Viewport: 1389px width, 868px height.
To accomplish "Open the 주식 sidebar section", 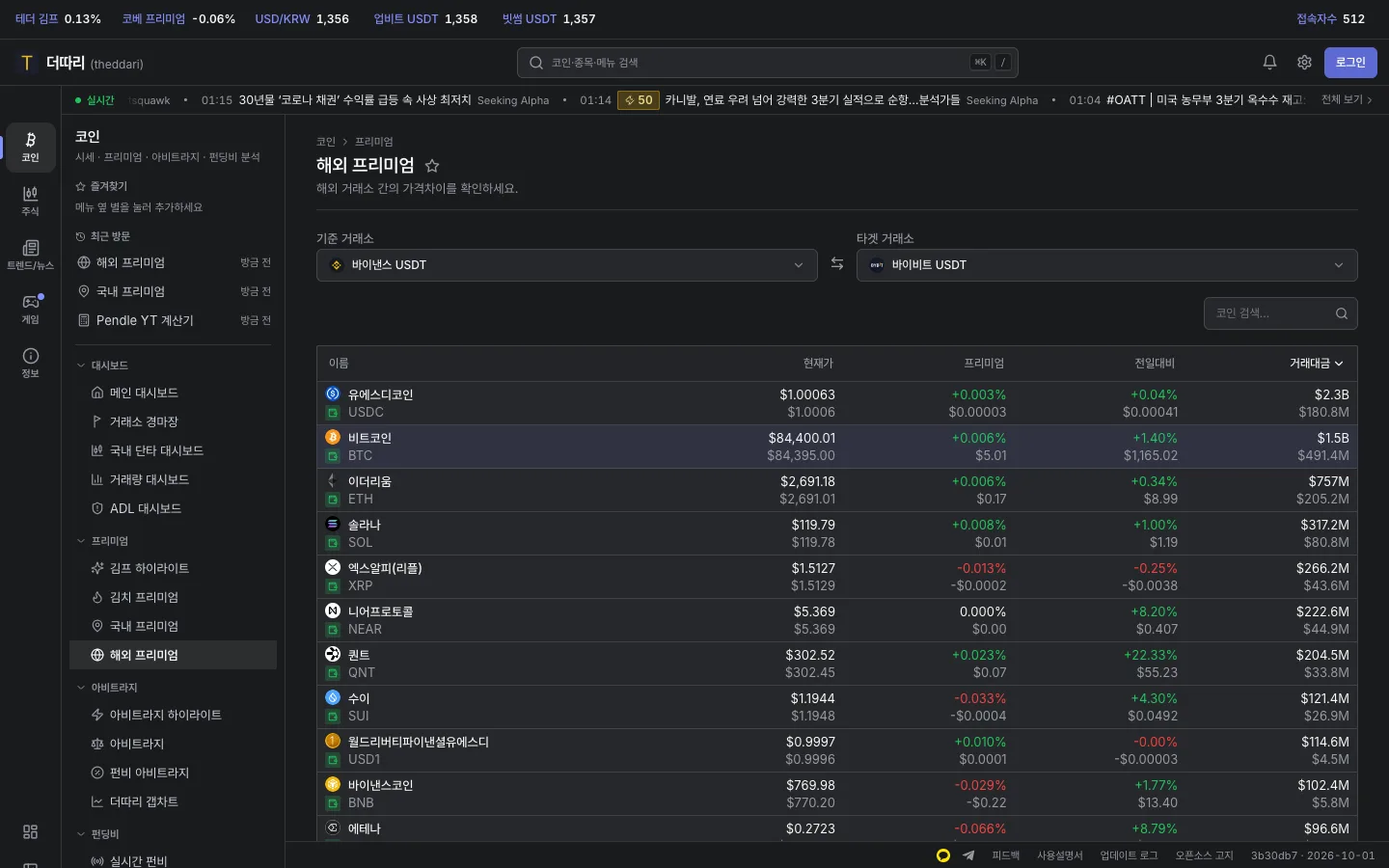I will coord(31,202).
